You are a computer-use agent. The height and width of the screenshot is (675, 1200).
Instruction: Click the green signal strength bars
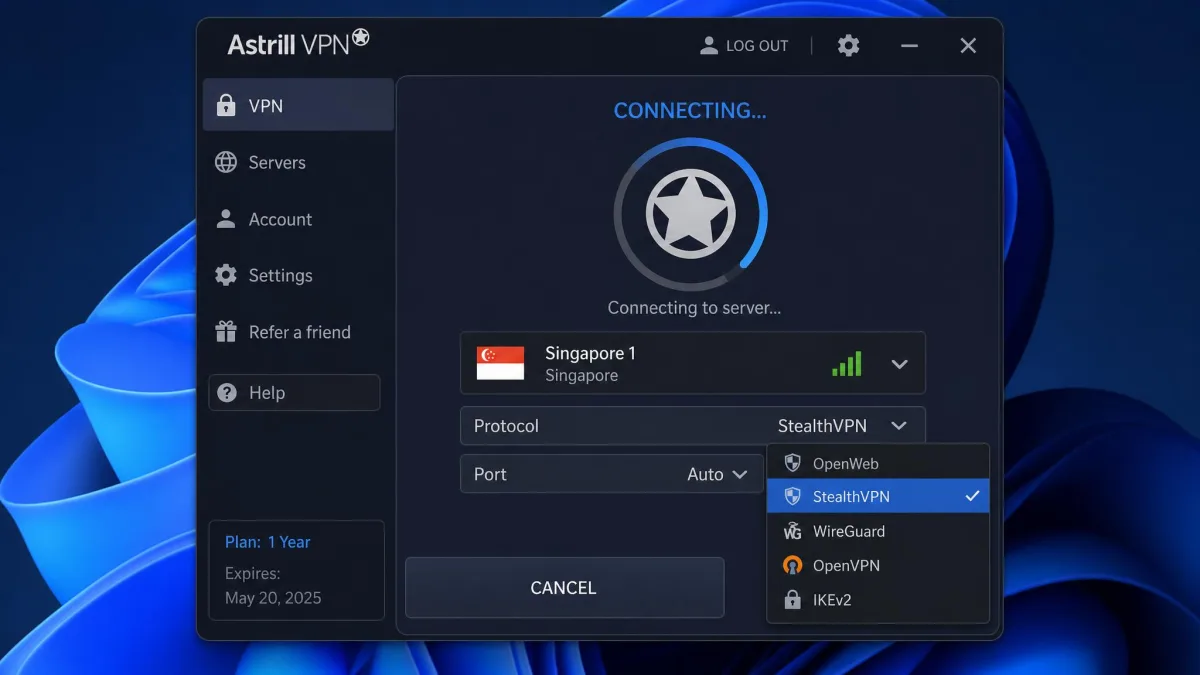click(x=846, y=364)
